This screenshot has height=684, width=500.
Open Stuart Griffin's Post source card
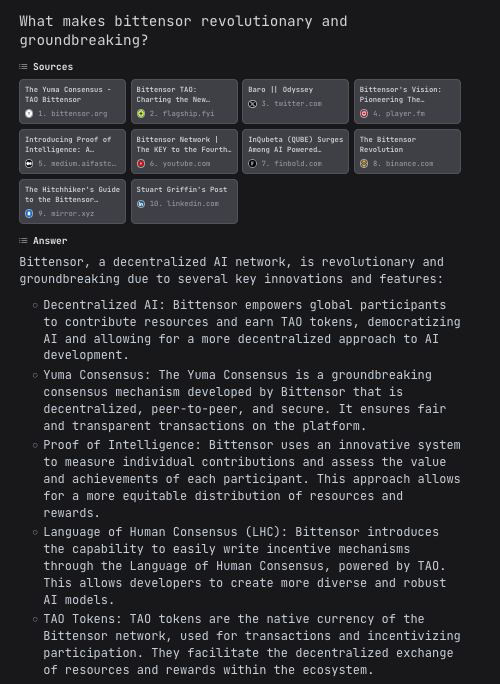[x=184, y=201]
